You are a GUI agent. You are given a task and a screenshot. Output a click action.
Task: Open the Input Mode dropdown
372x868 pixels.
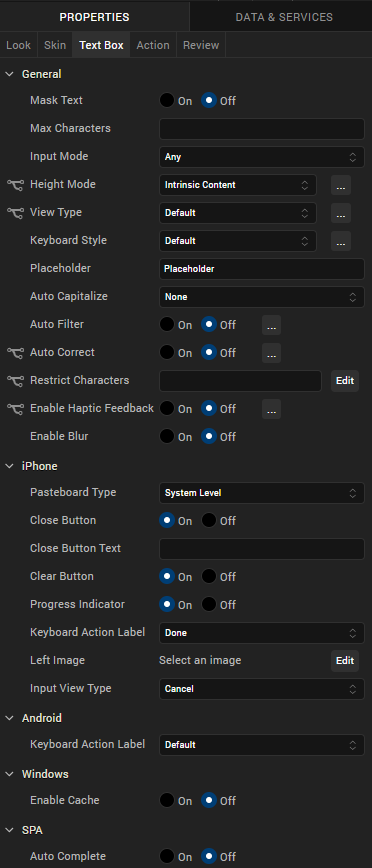pyautogui.click(x=262, y=157)
